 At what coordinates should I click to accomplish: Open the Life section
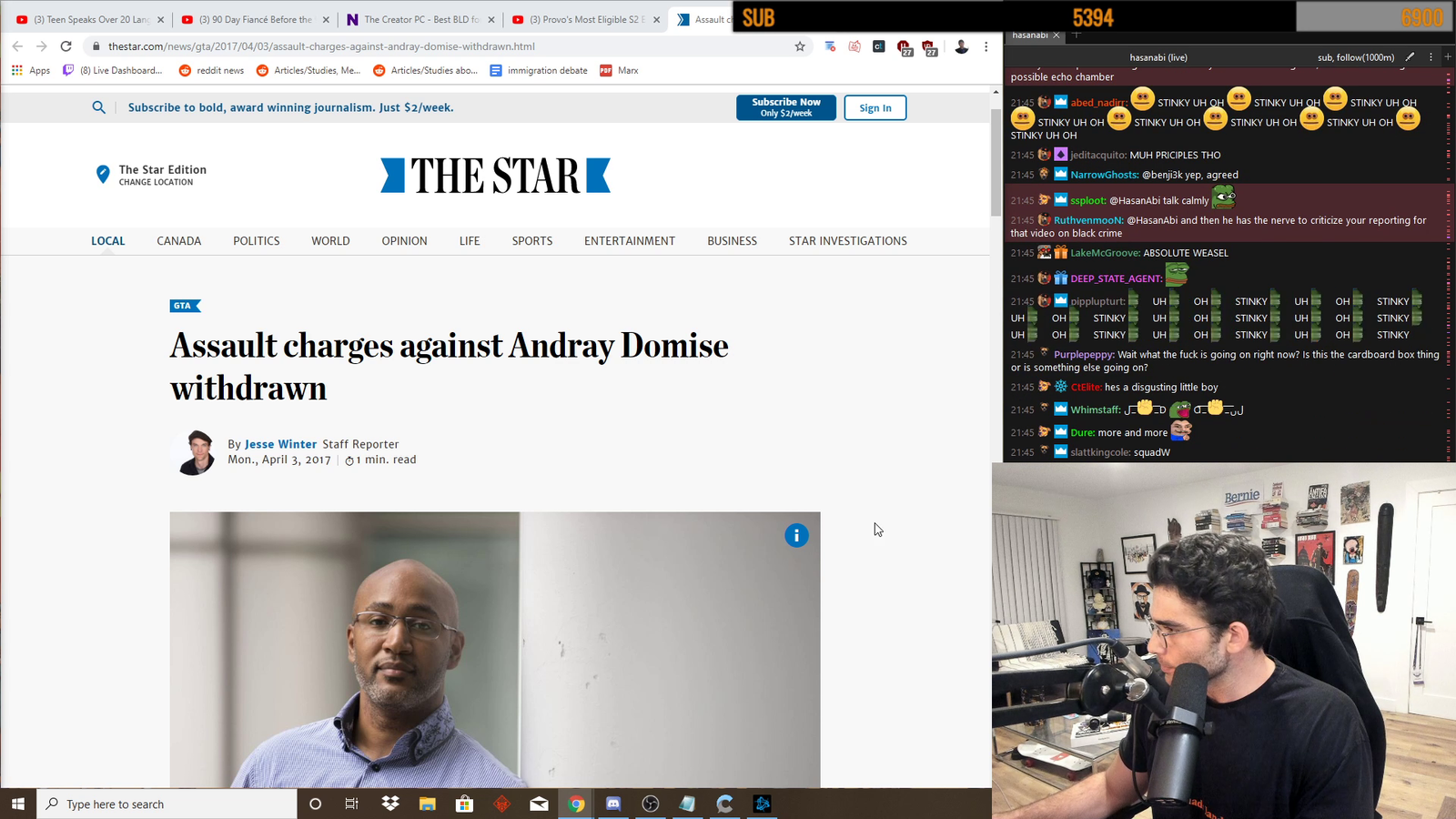[x=470, y=241]
